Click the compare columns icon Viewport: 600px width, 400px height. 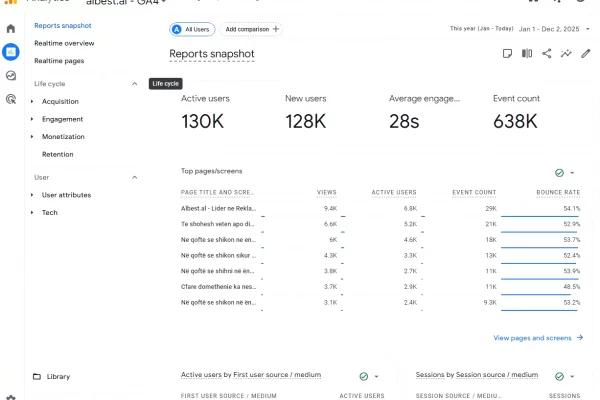click(527, 54)
